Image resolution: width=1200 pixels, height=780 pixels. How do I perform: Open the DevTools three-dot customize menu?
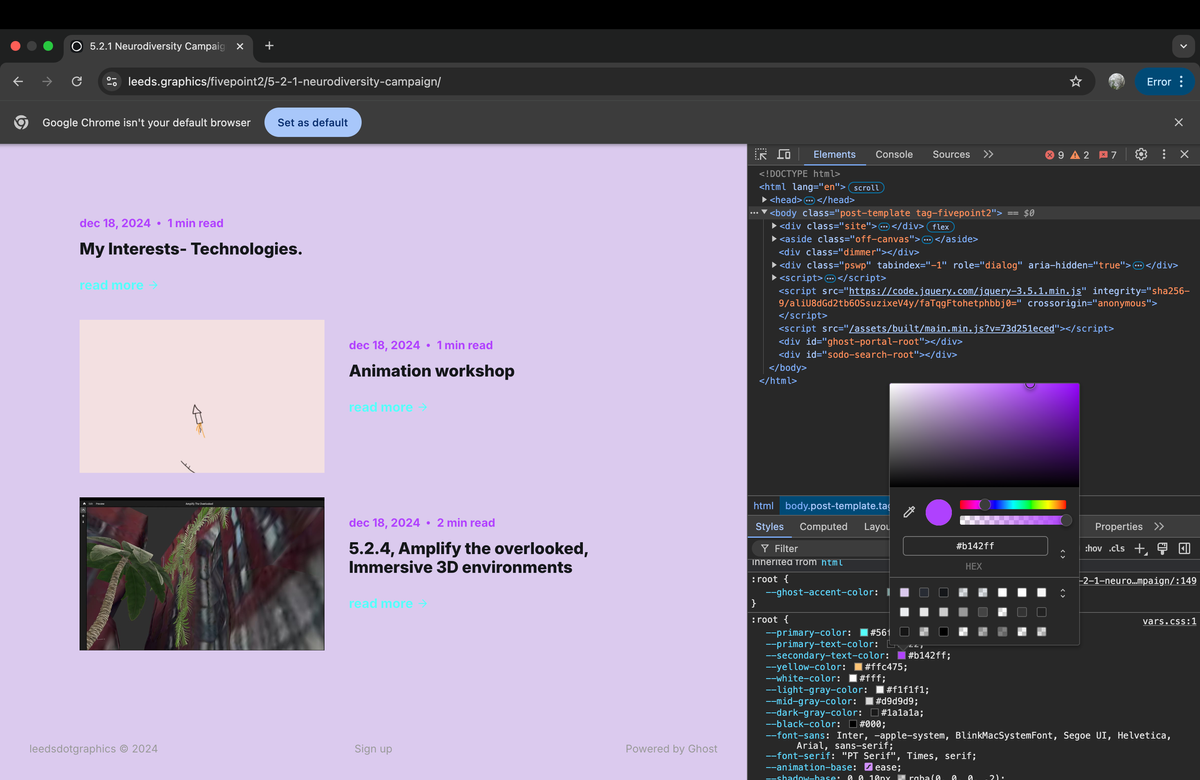(1163, 154)
